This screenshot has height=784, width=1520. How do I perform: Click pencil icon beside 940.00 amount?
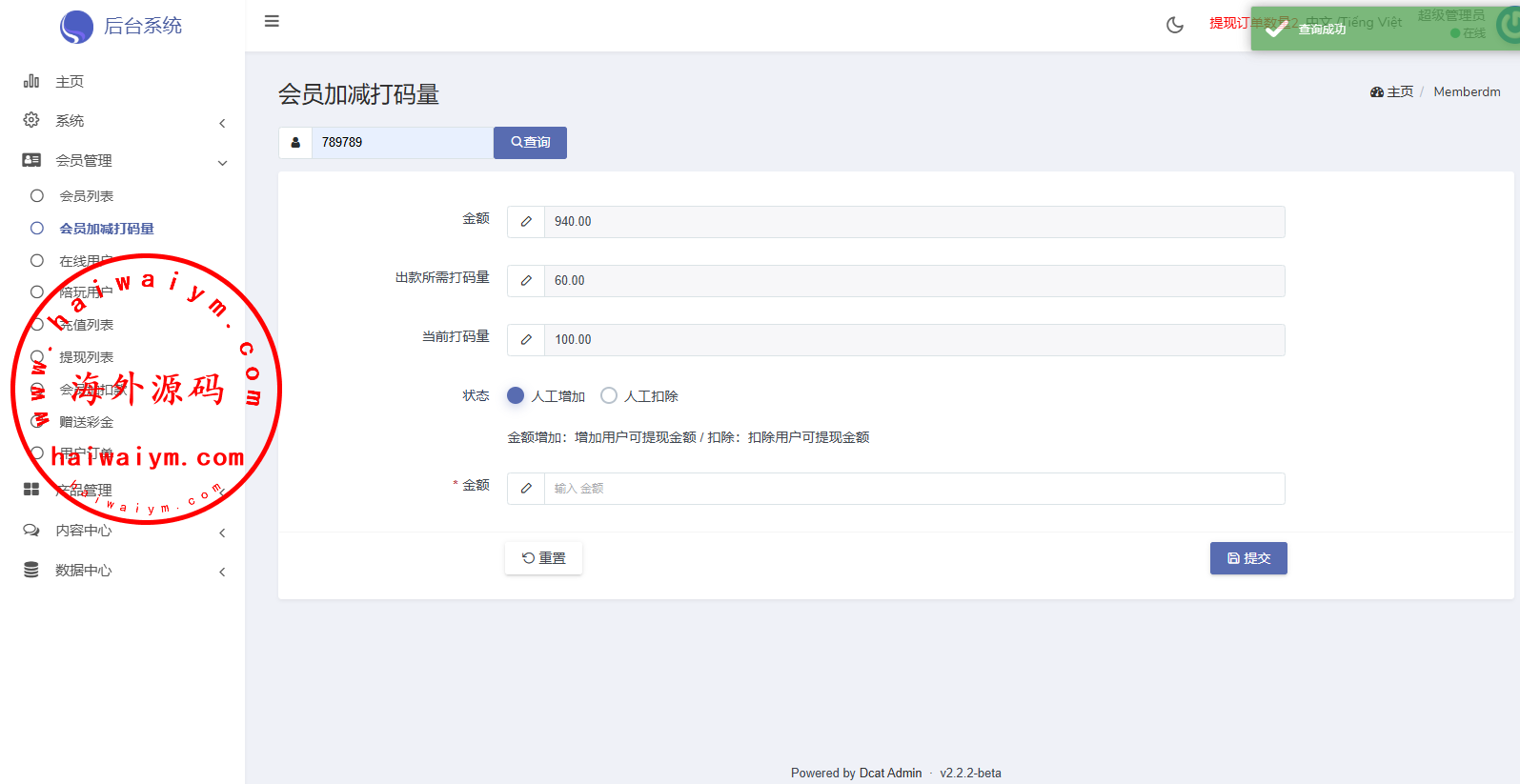(526, 222)
